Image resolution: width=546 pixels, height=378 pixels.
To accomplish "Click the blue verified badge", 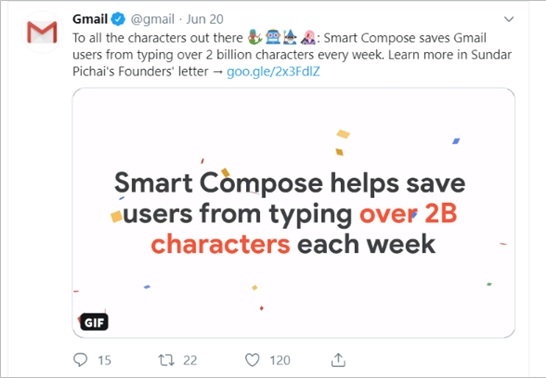I will [x=118, y=19].
